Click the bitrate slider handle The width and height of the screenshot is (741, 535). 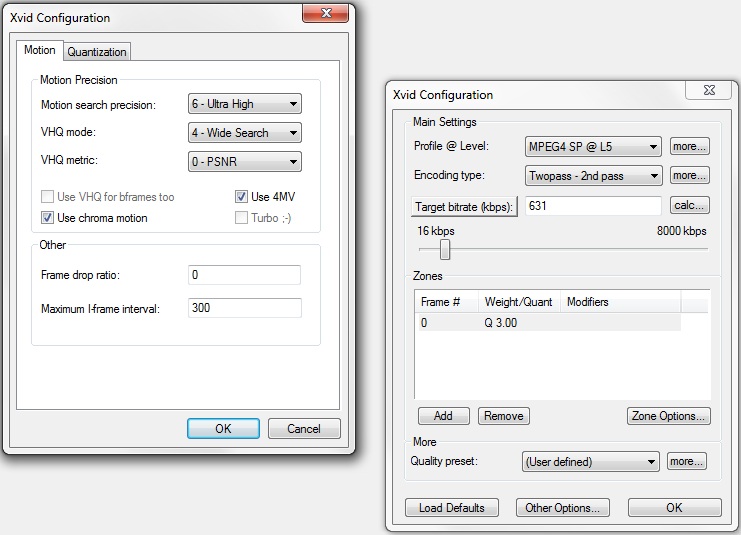pyautogui.click(x=445, y=250)
